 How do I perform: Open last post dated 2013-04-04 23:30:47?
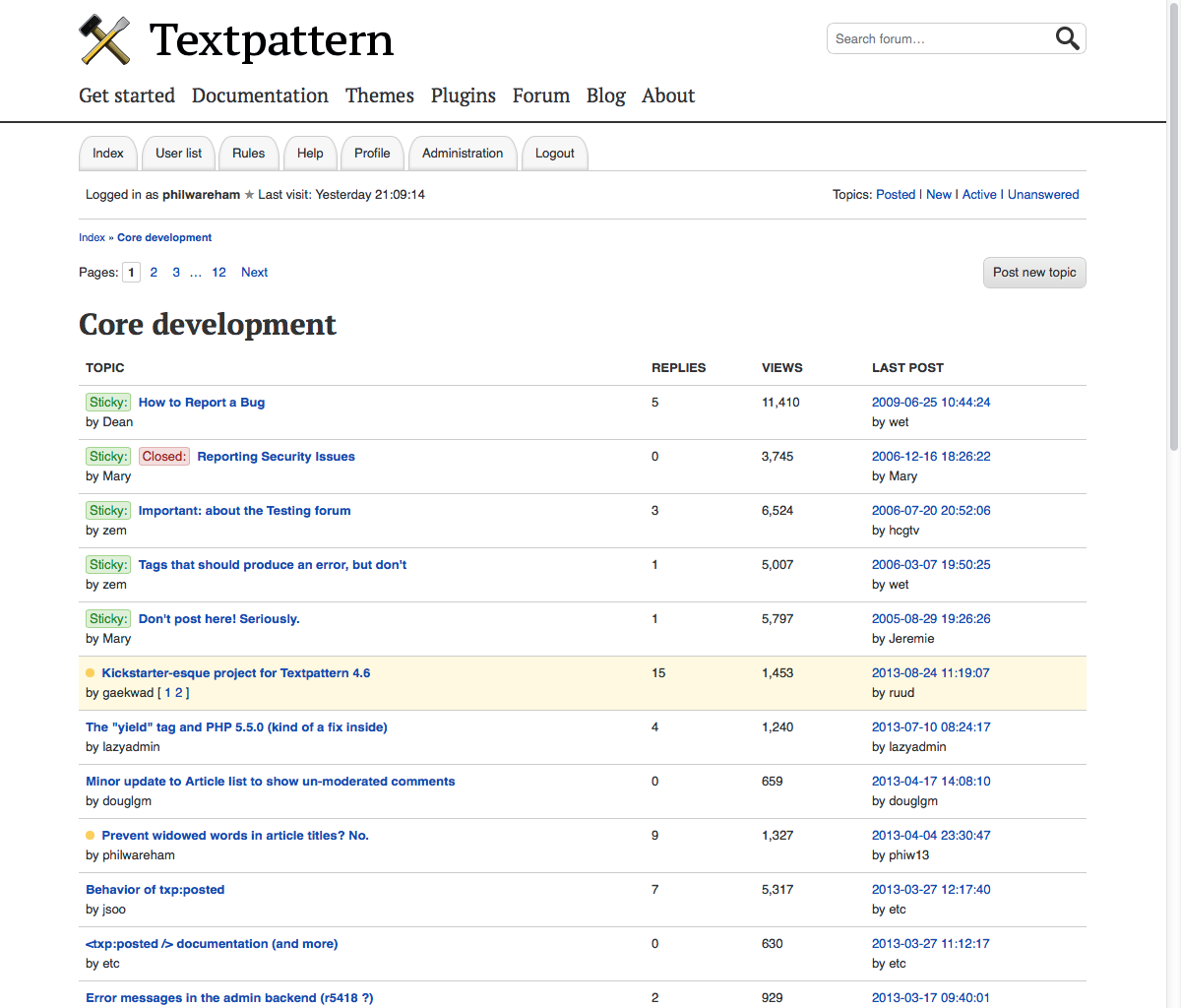pos(931,836)
